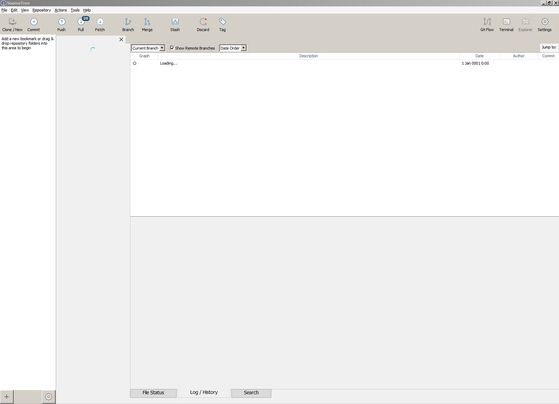Click the Branch toolbar icon
Screen dimensions: 559x404
tap(128, 25)
